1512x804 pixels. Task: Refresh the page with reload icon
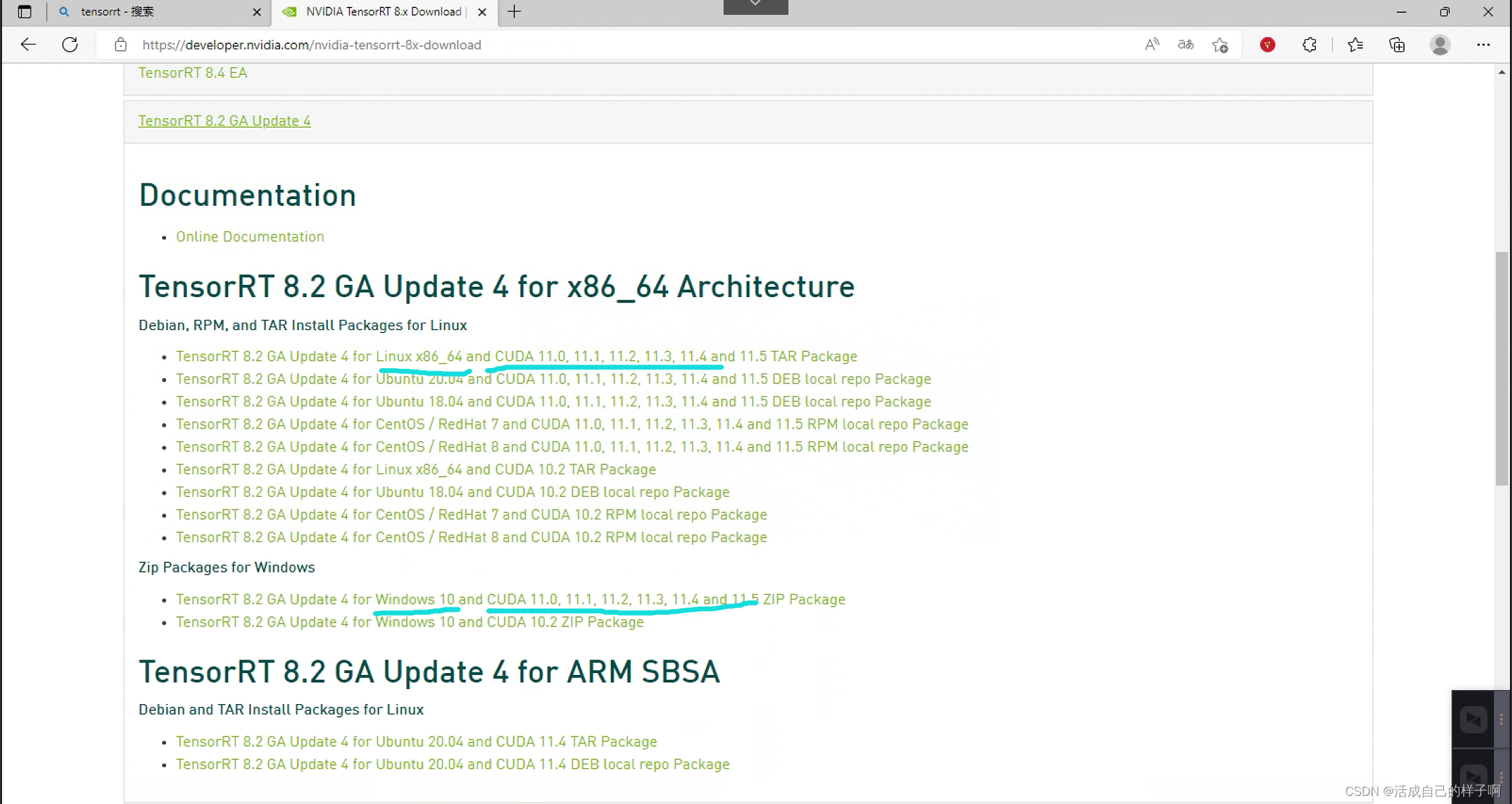point(70,45)
